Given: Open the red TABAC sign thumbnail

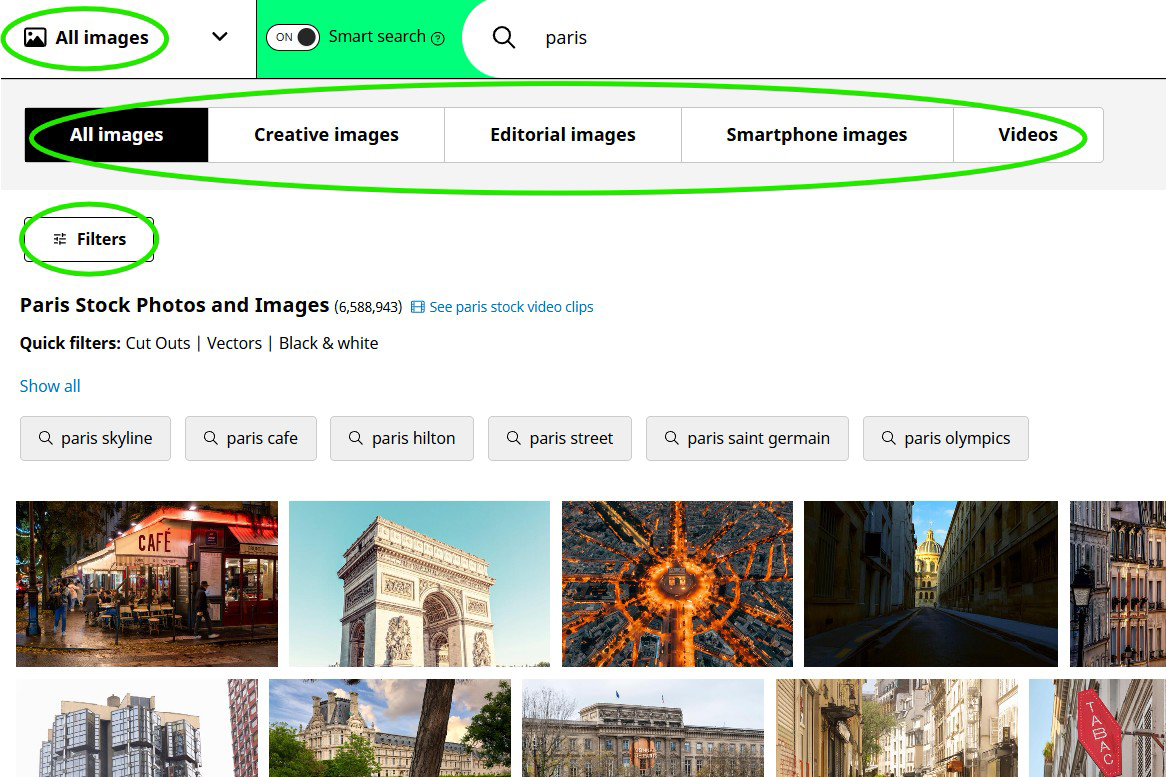Looking at the screenshot, I should (x=1098, y=728).
